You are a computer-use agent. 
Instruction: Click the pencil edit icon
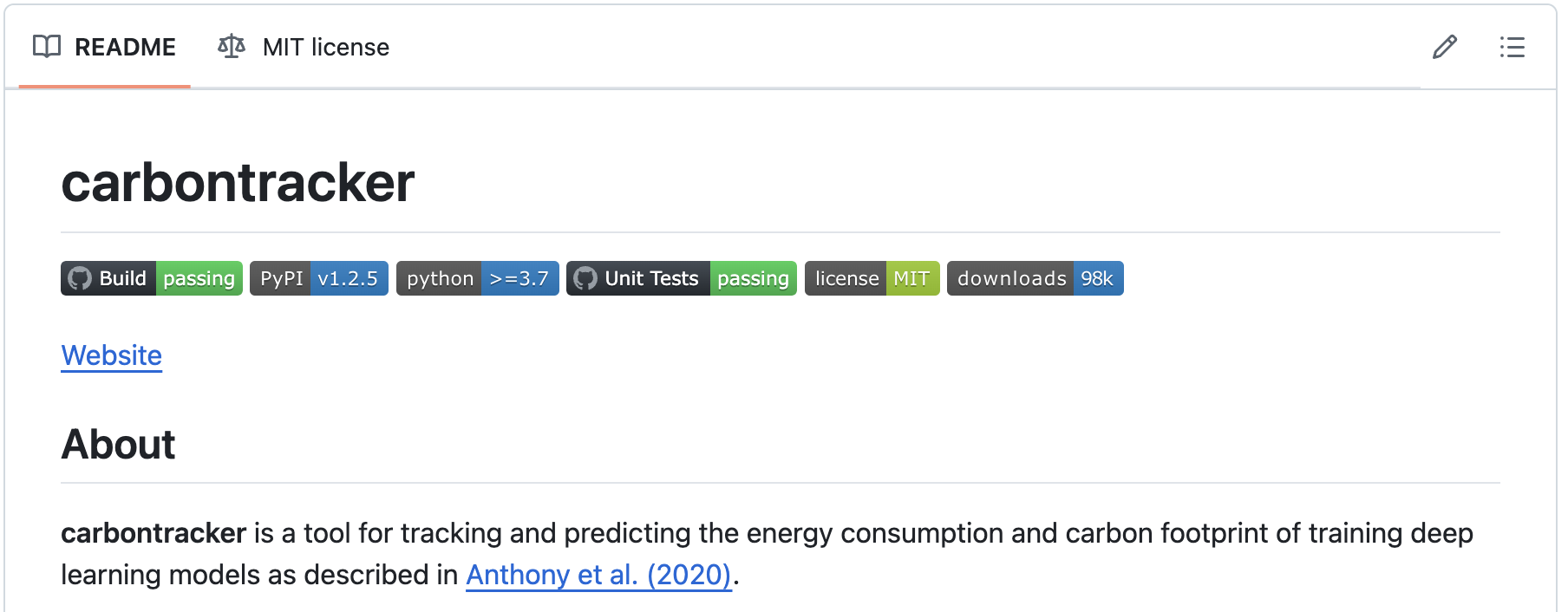coord(1445,47)
